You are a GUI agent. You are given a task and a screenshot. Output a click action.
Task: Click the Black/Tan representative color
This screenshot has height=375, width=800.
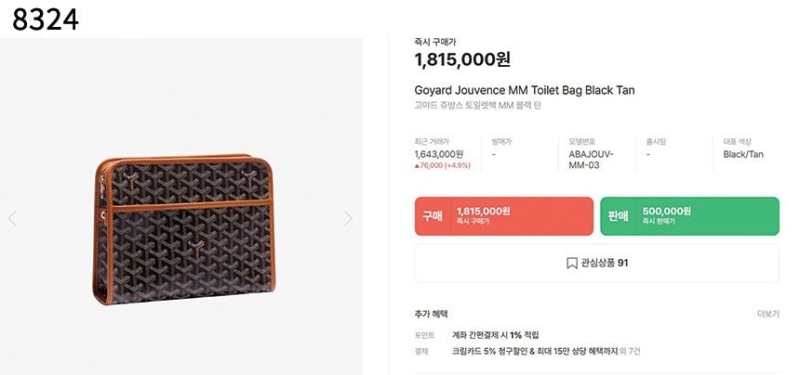pos(743,154)
